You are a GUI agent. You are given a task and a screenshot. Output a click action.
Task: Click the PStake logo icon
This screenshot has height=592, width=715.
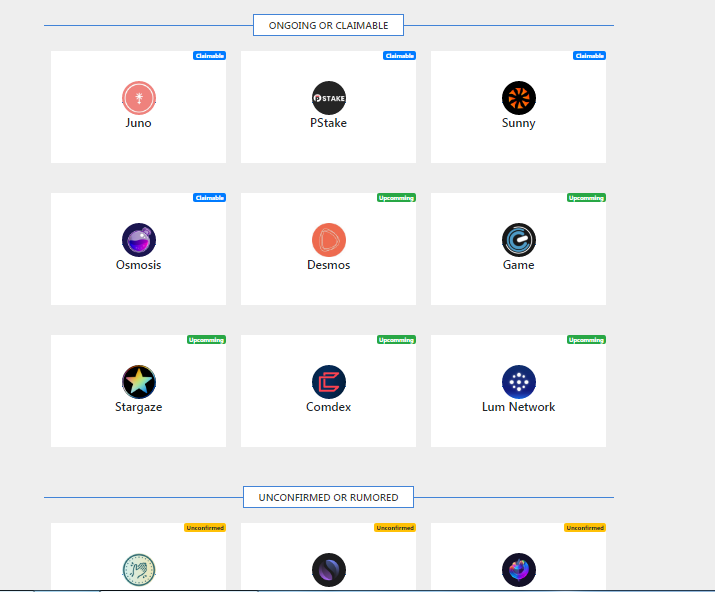click(329, 98)
